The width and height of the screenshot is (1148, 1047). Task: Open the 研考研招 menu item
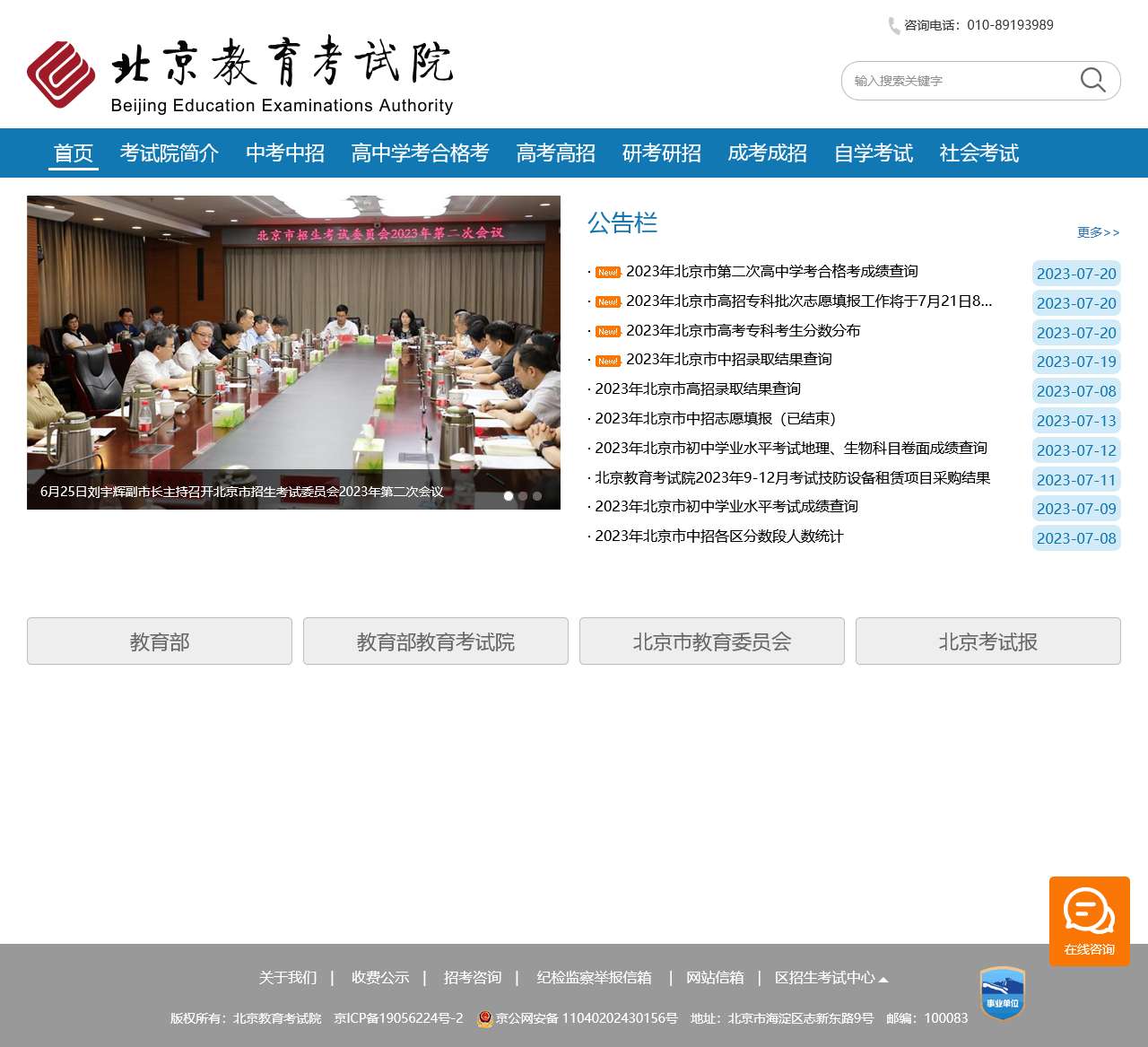click(x=662, y=153)
